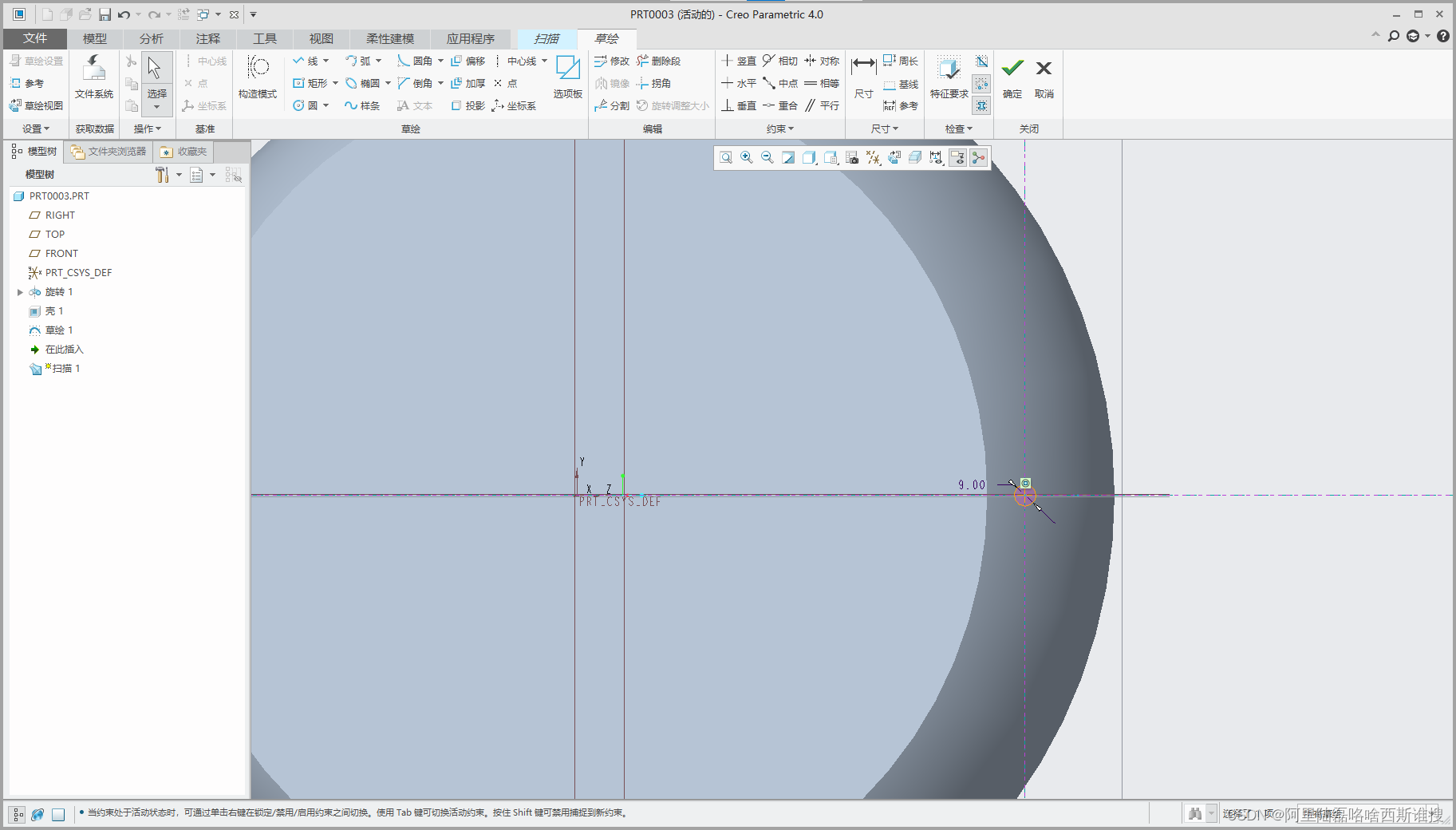Open the 线 (Line) tool dropdown arrow
This screenshot has width=1456, height=830.
[x=326, y=61]
